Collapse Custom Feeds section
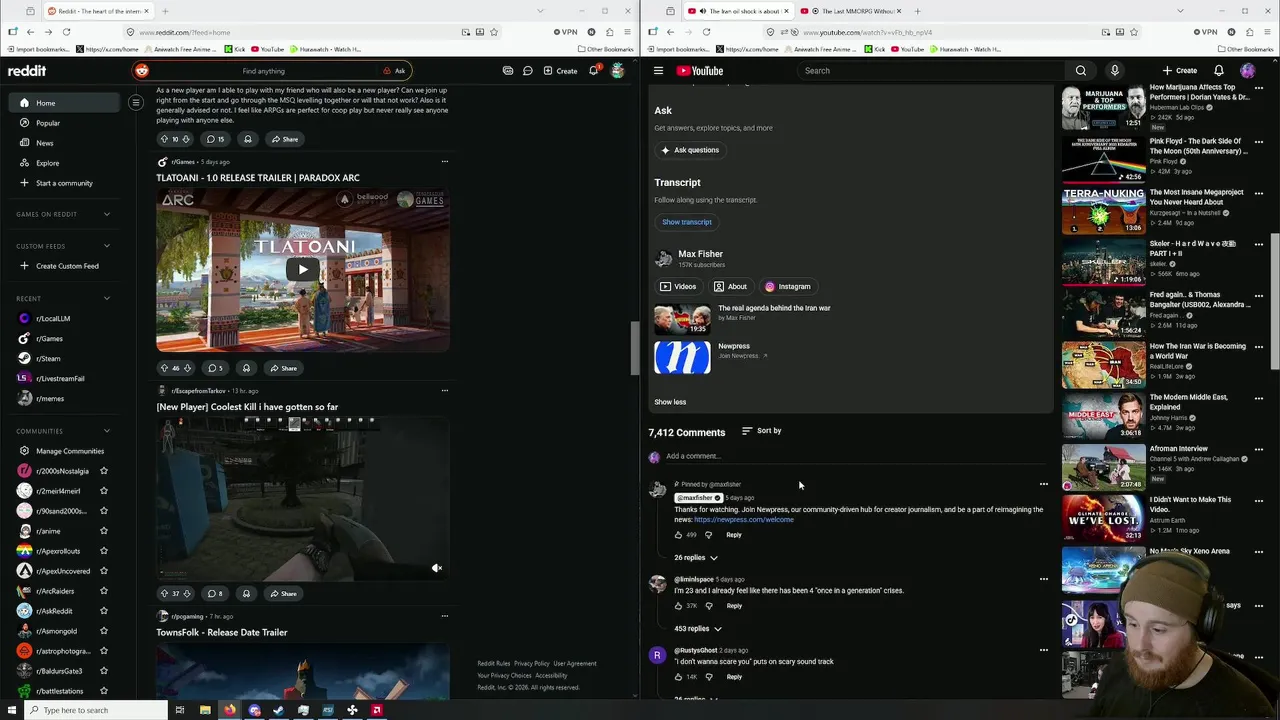Viewport: 1280px width, 720px height. click(107, 246)
